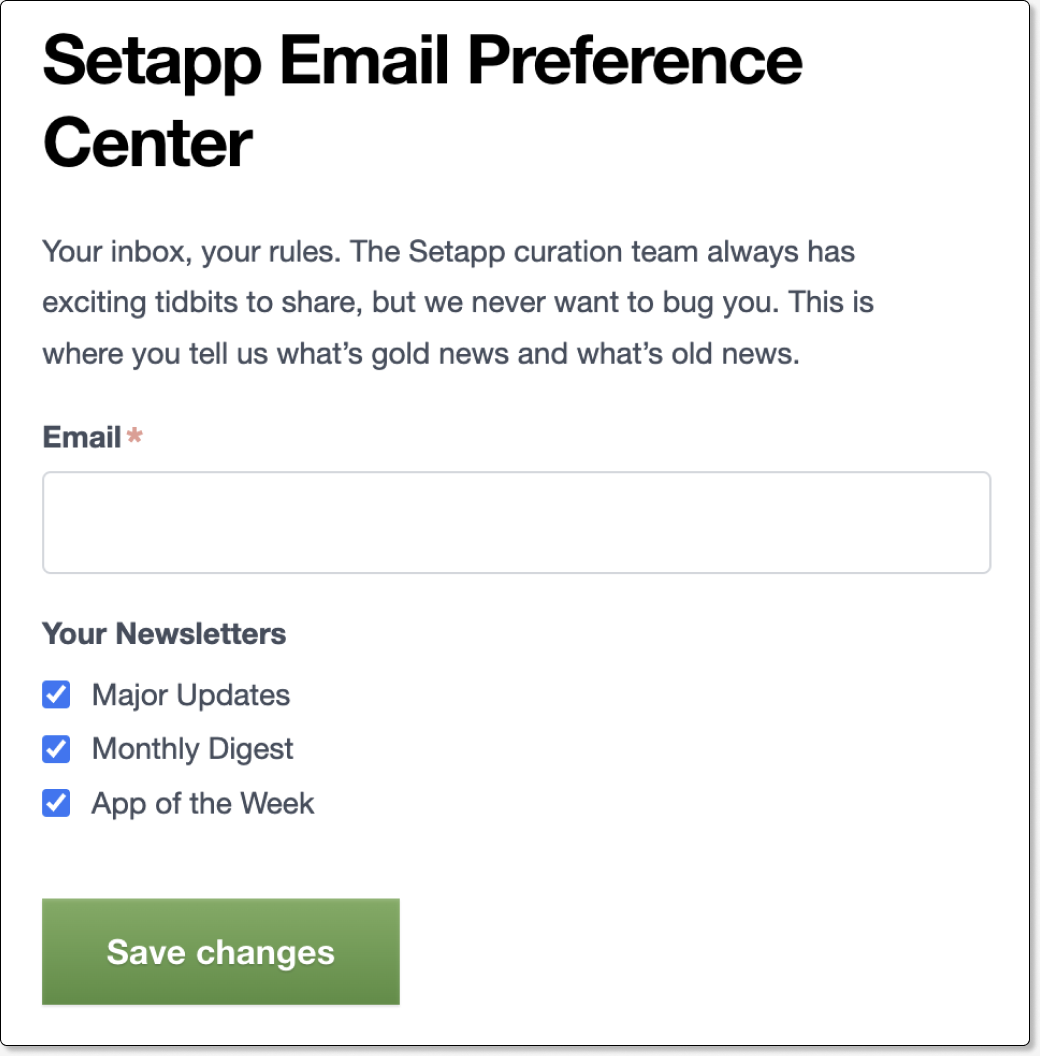1040x1056 pixels.
Task: Toggle the Major Updates newsletter subscription
Action: (x=55, y=695)
